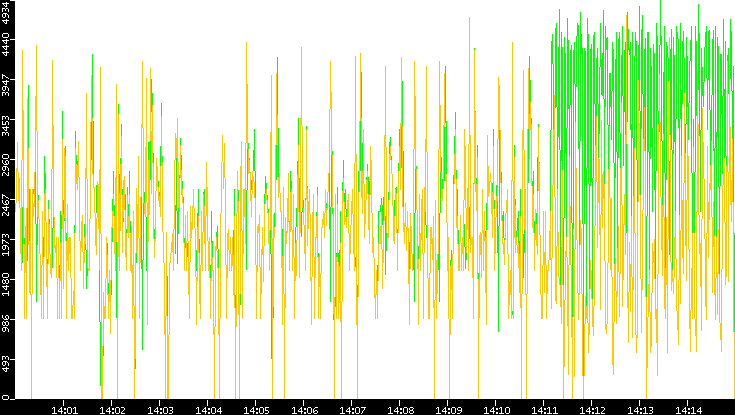This screenshot has height=415, width=735.
Task: Select the 493 value on vertical axis
Action: pyautogui.click(x=6, y=364)
